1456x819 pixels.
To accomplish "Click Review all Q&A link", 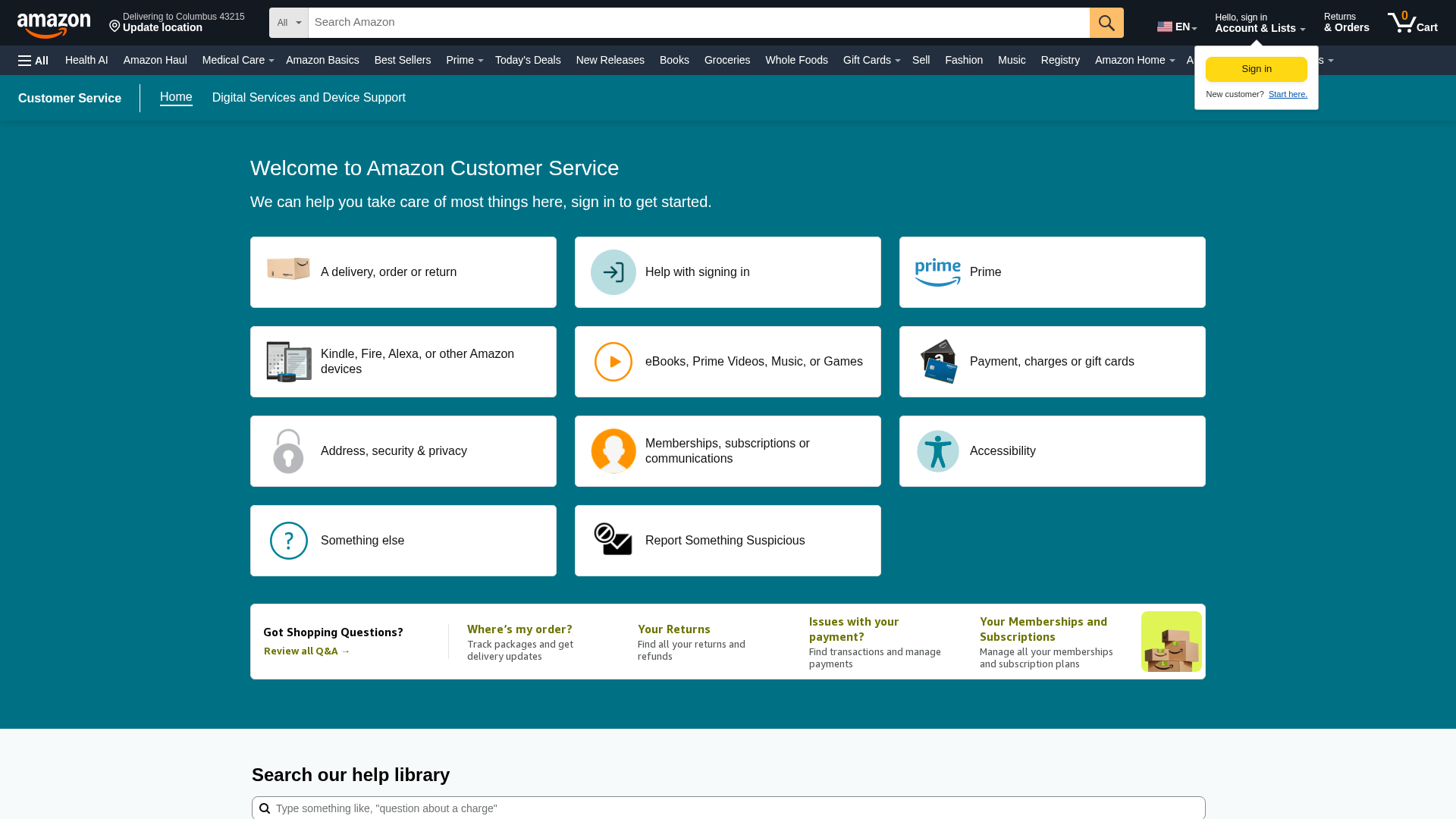I will click(307, 651).
